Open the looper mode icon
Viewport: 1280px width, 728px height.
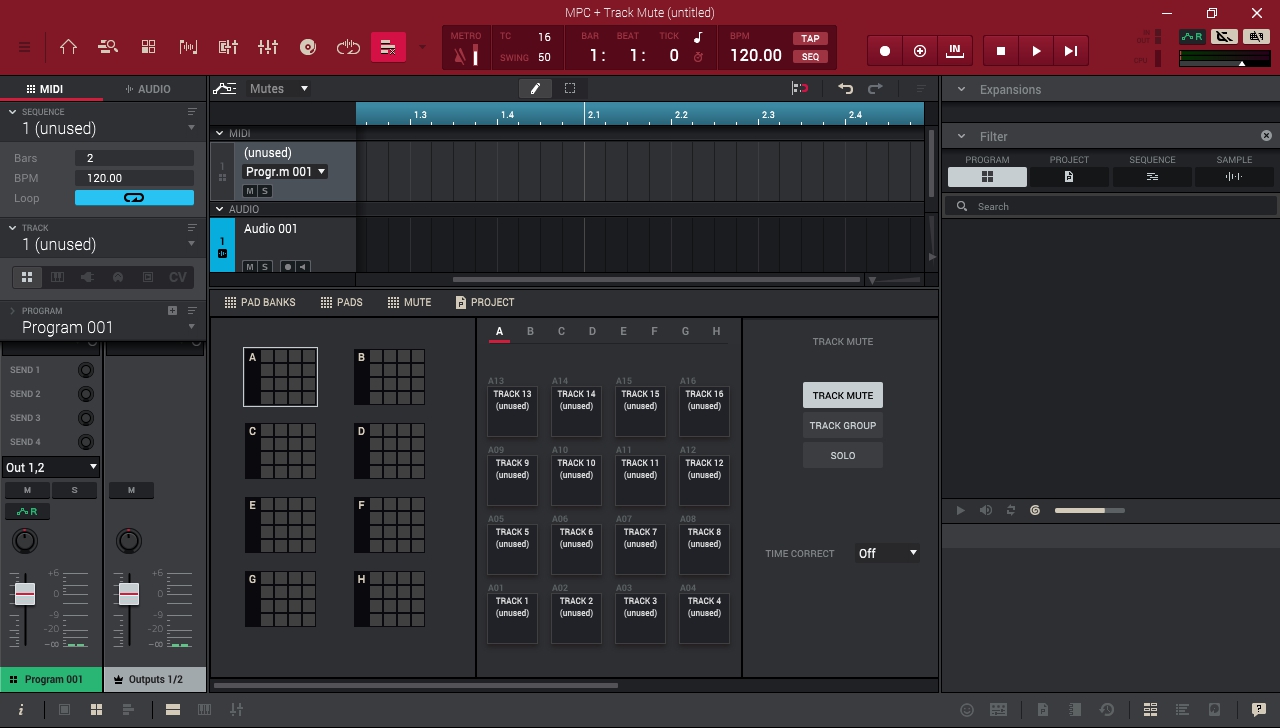click(x=348, y=47)
